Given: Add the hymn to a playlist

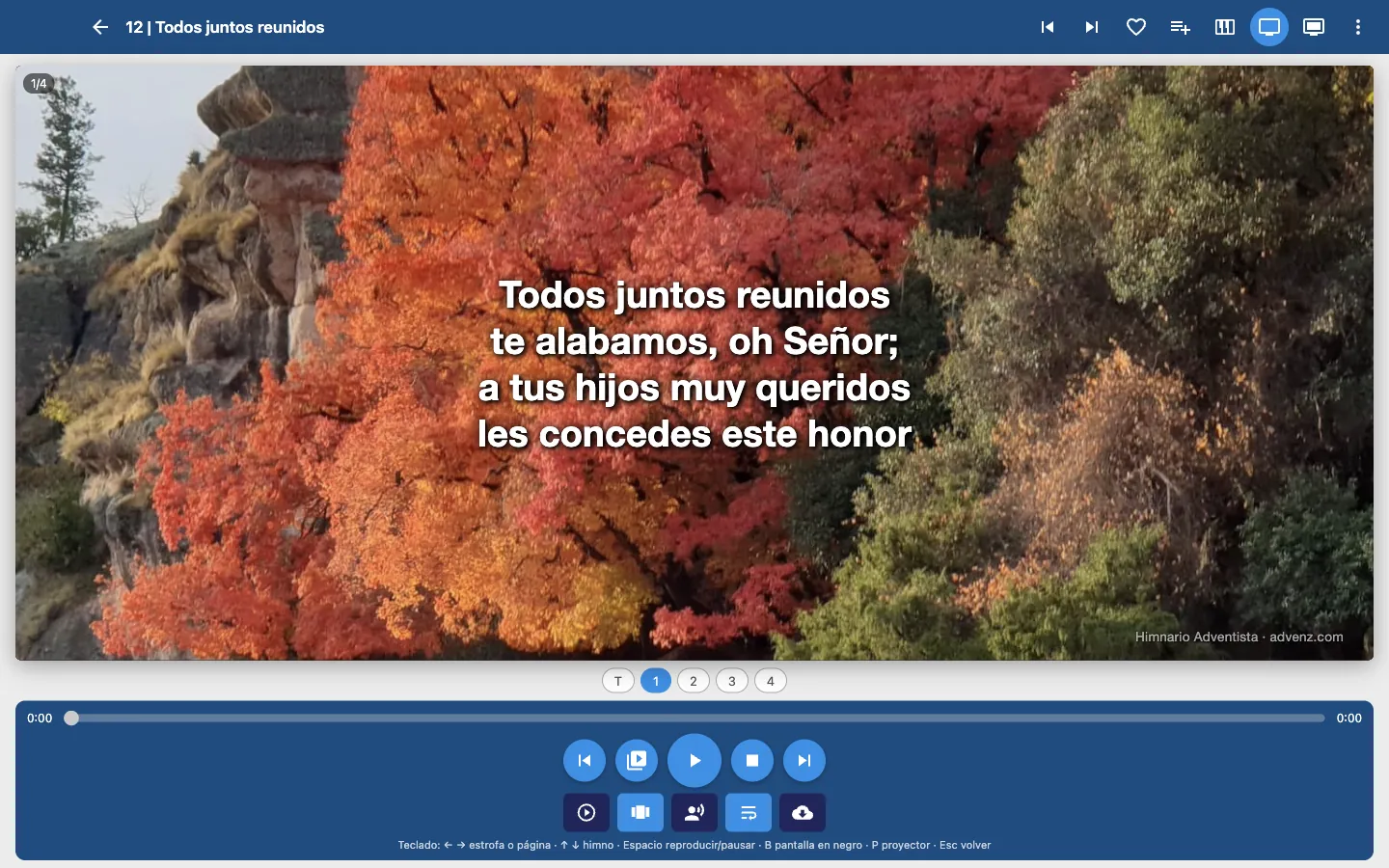Looking at the screenshot, I should (x=1181, y=27).
